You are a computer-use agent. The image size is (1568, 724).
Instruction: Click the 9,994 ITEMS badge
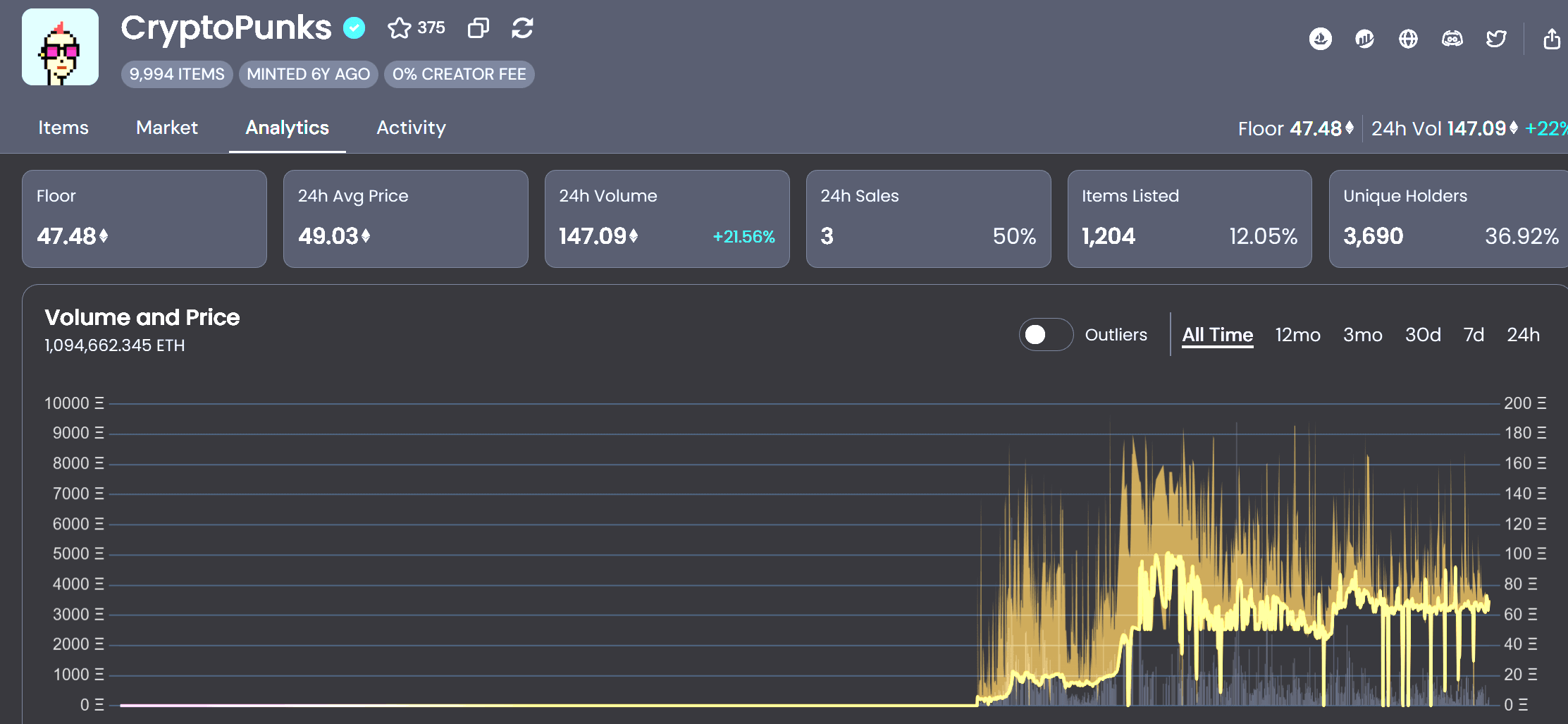[x=177, y=74]
